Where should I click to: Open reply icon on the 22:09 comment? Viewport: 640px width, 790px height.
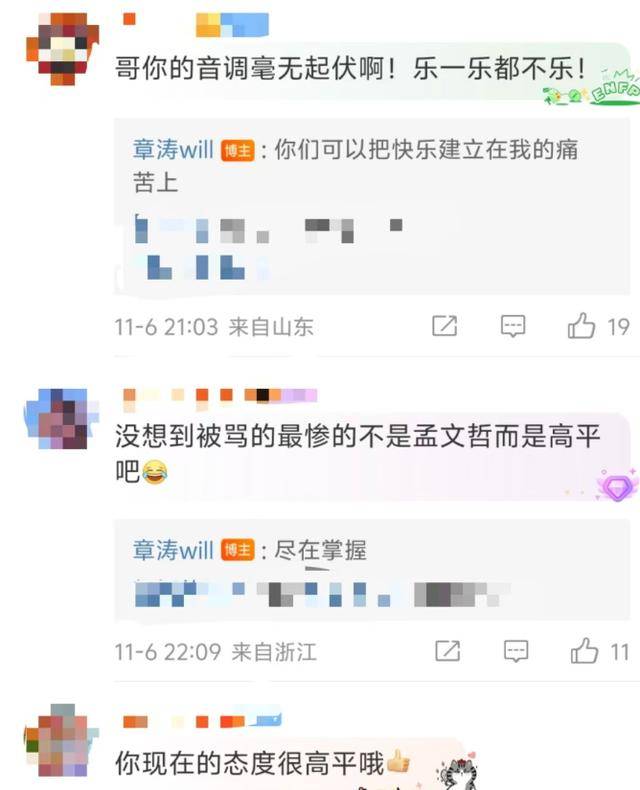[x=516, y=651]
